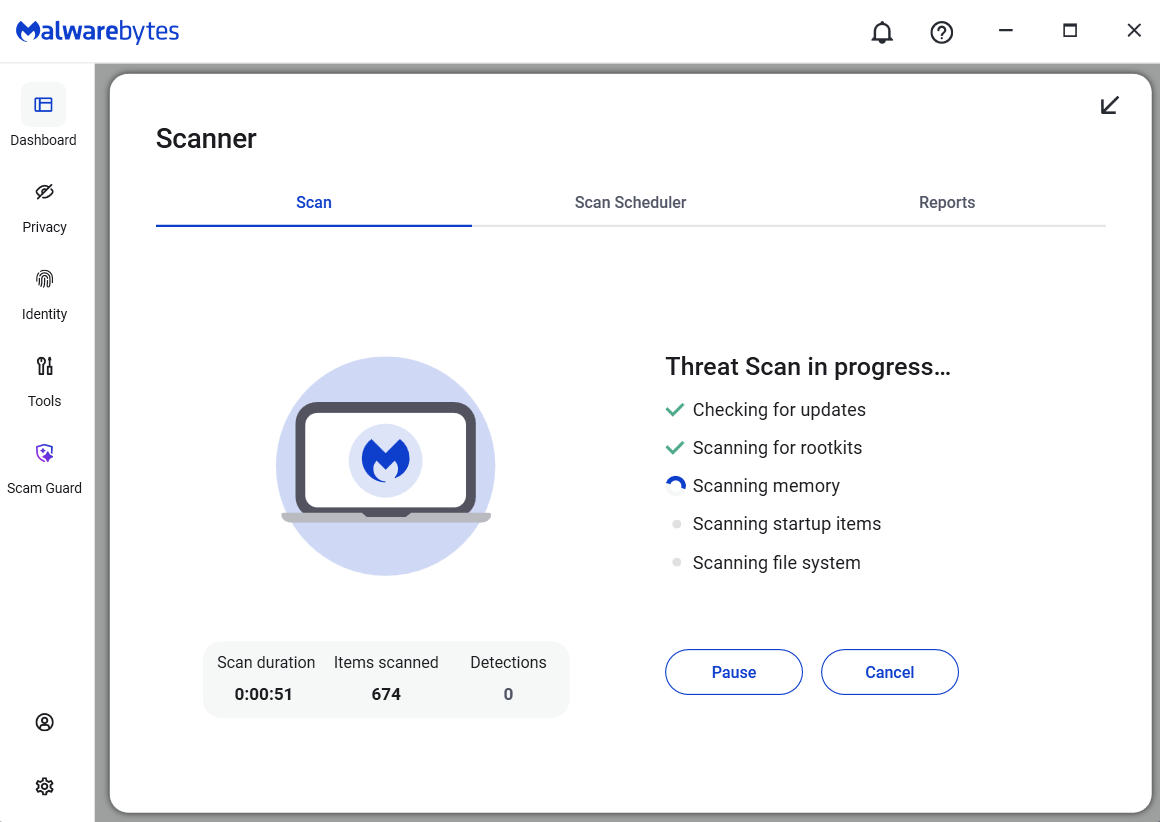
Task: Click the 'Scanning startup items' text
Action: coord(787,524)
